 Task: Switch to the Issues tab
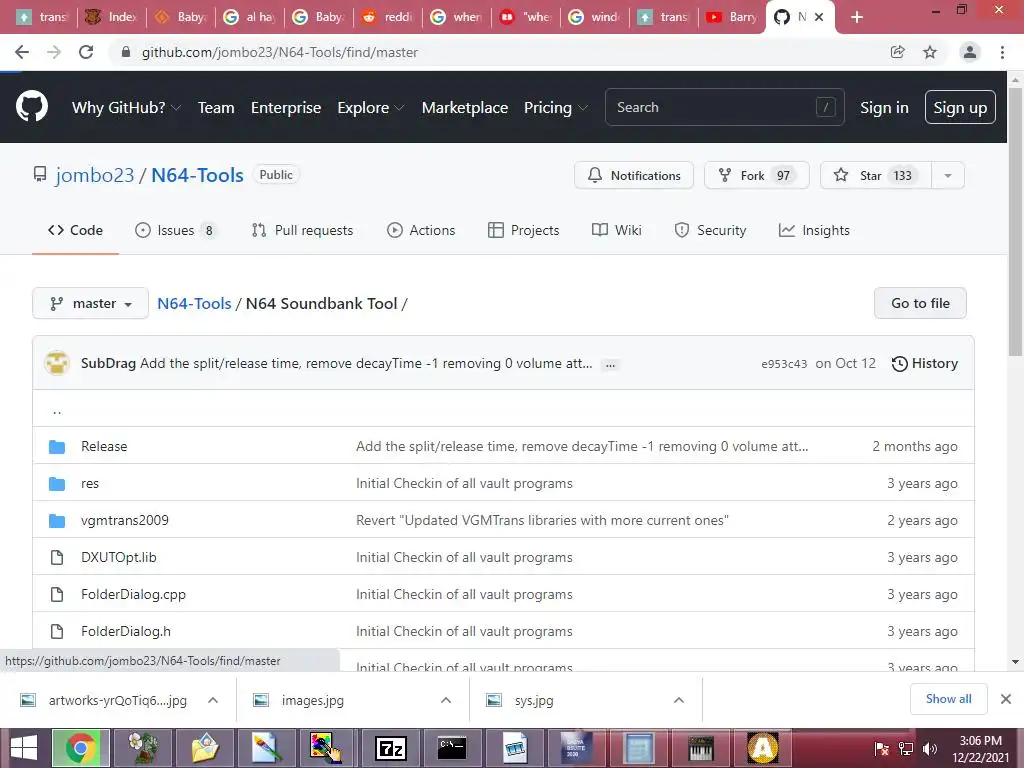tap(175, 231)
